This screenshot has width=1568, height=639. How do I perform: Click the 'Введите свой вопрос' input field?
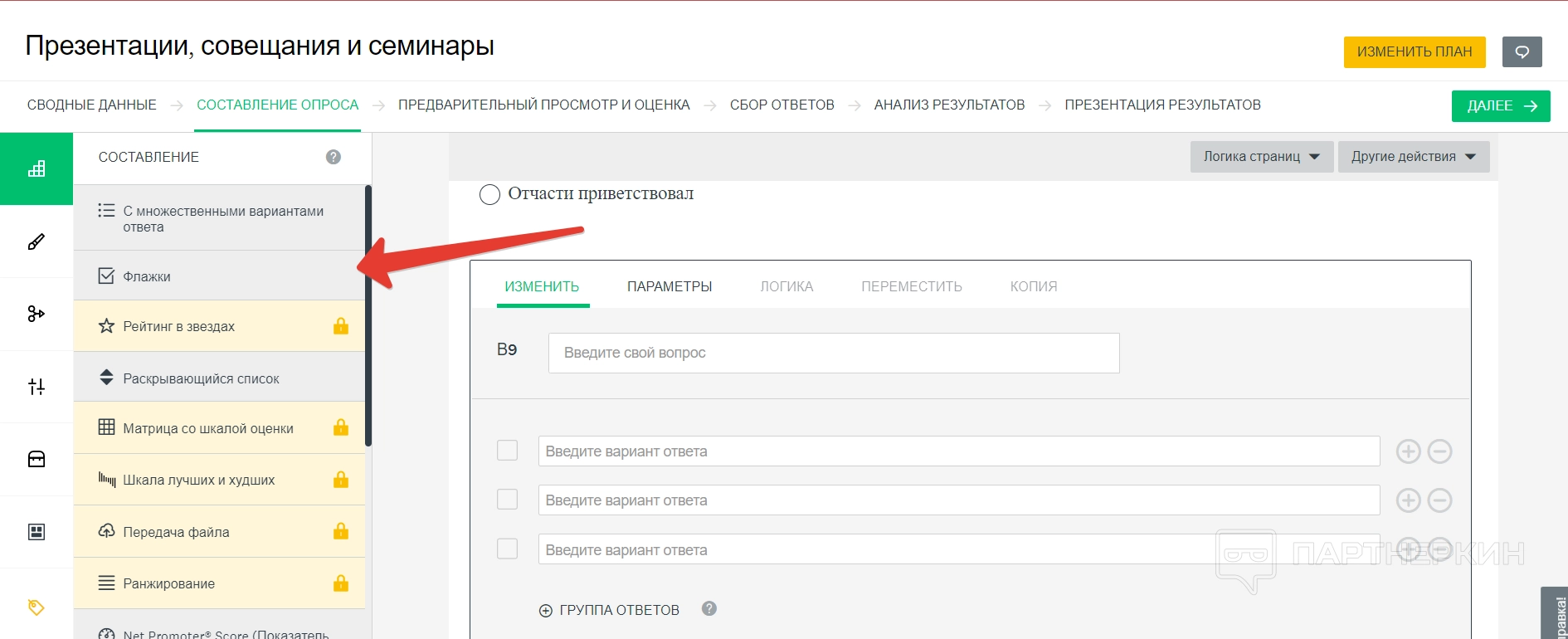tap(833, 353)
